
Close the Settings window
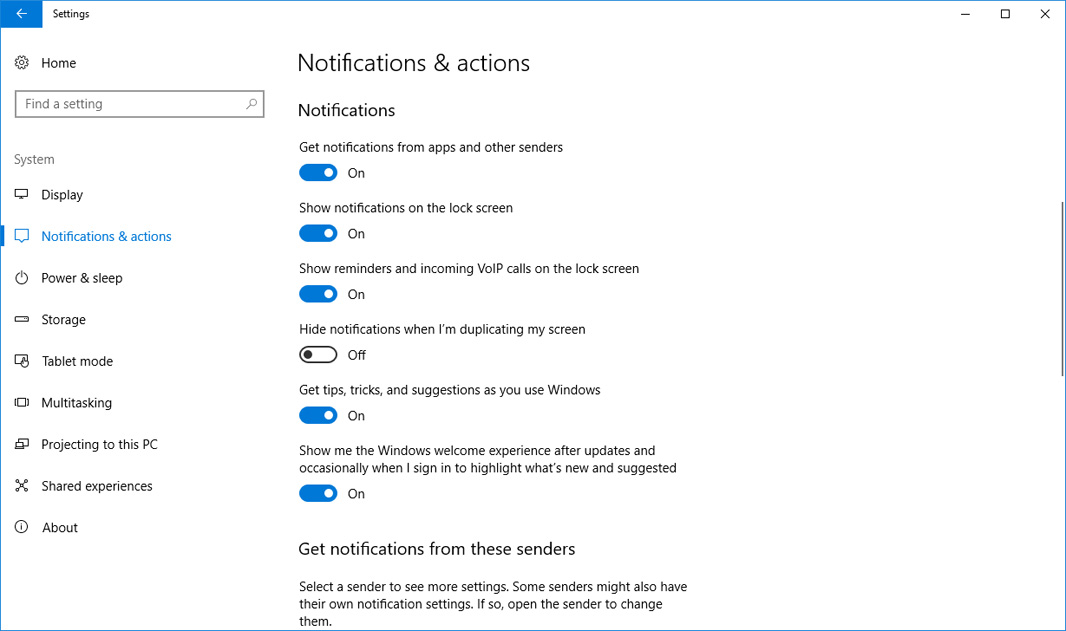tap(1045, 14)
